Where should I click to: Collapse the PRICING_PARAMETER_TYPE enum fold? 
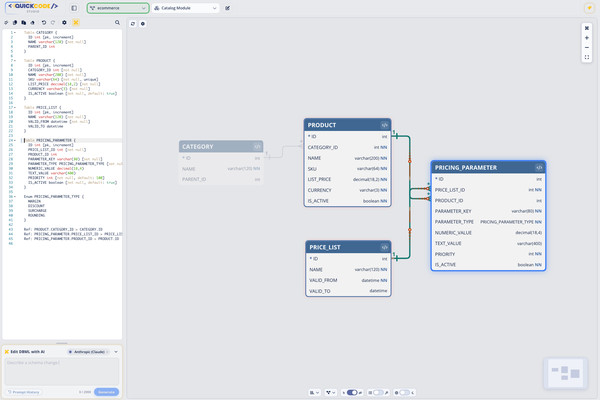click(x=15, y=197)
